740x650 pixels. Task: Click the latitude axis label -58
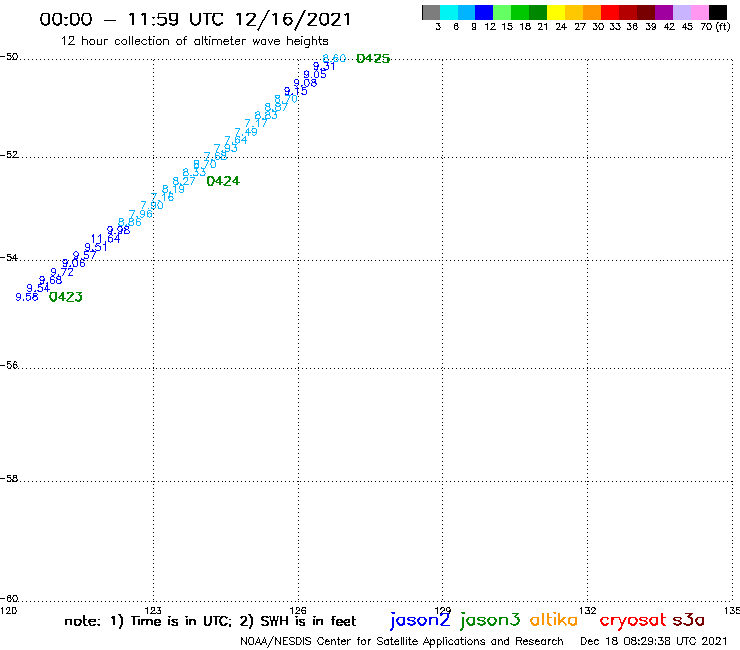pyautogui.click(x=9, y=479)
